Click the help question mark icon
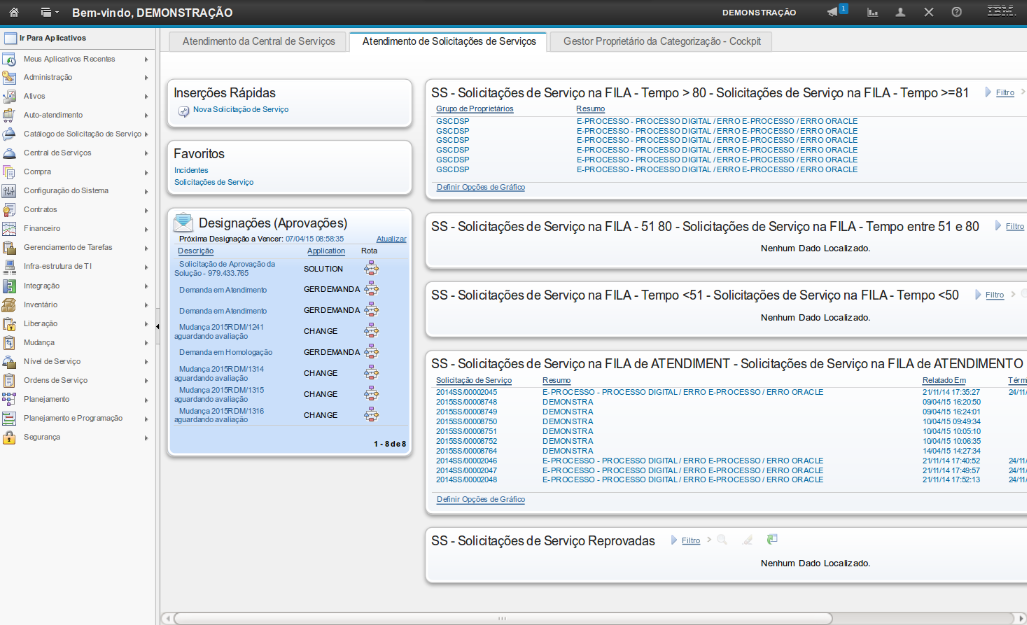The image size is (1027, 625). pos(957,13)
